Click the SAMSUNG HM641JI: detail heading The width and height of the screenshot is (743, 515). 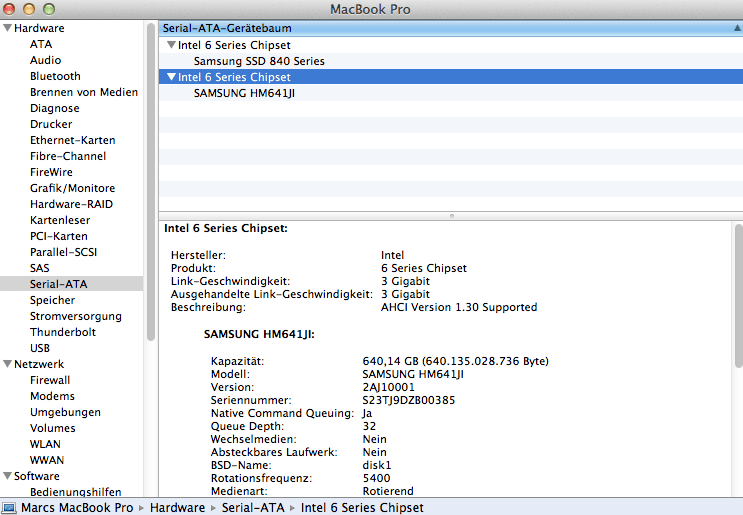pos(259,334)
